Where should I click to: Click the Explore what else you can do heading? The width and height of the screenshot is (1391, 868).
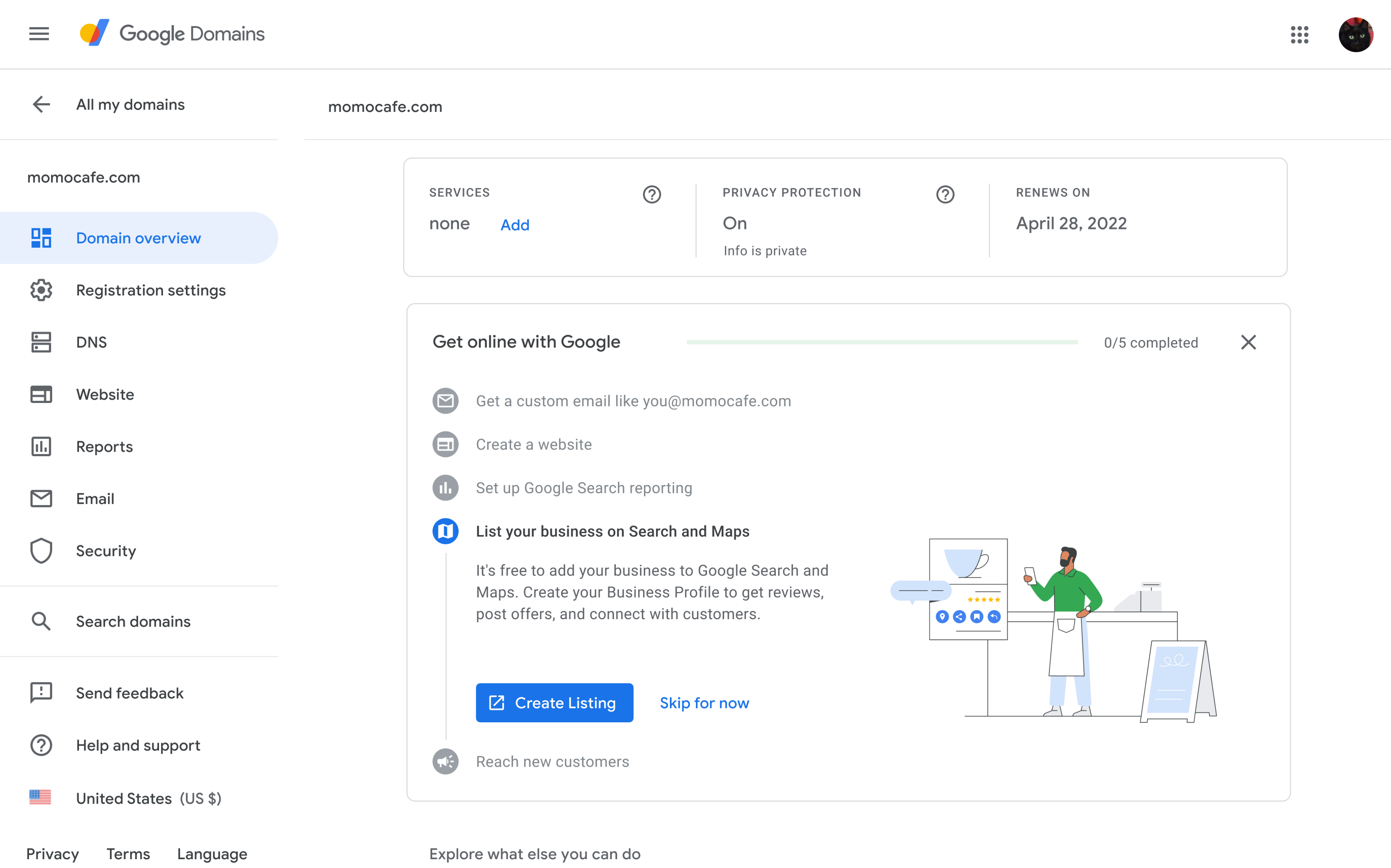point(535,854)
